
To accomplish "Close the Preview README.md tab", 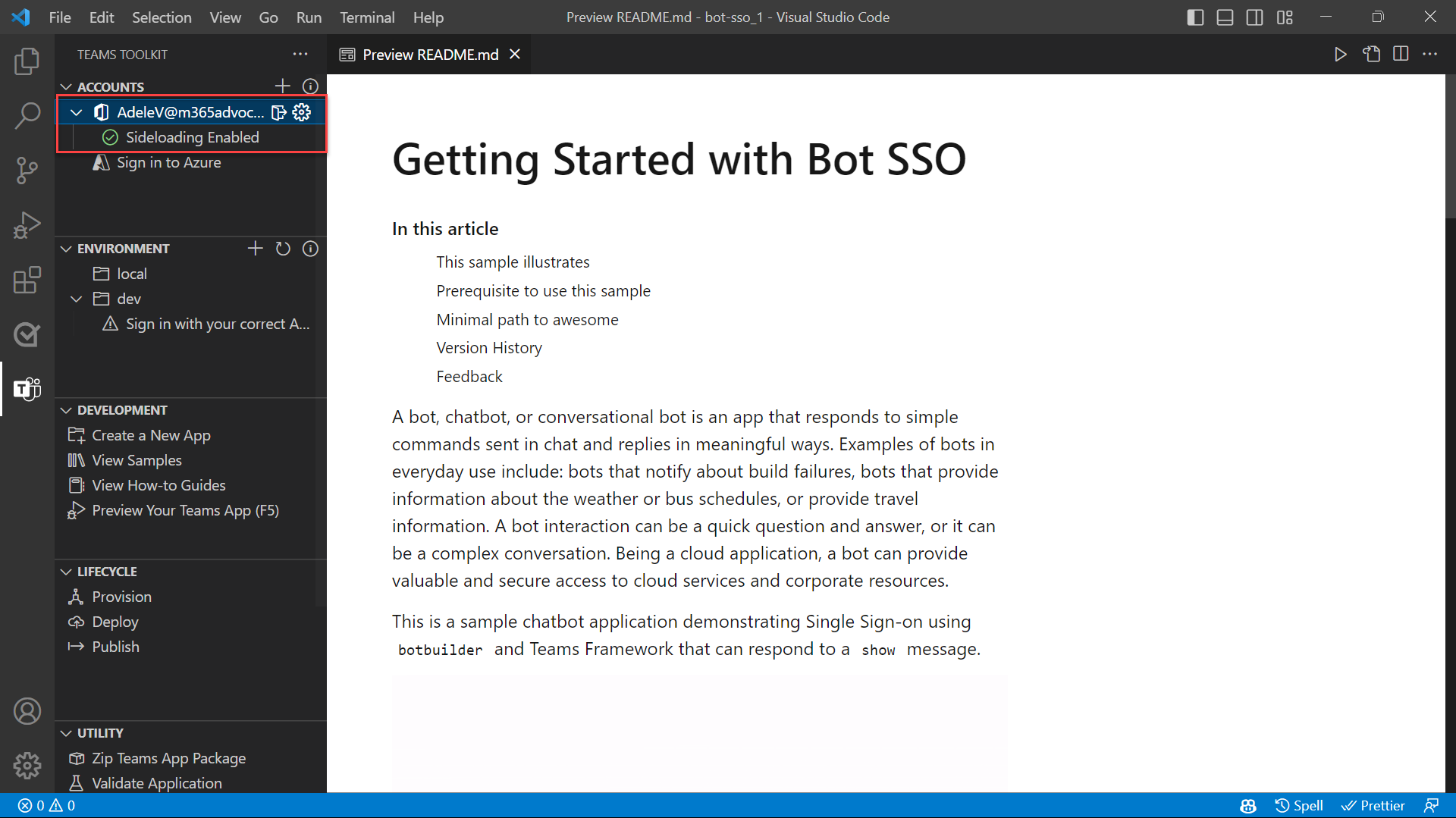I will click(515, 54).
